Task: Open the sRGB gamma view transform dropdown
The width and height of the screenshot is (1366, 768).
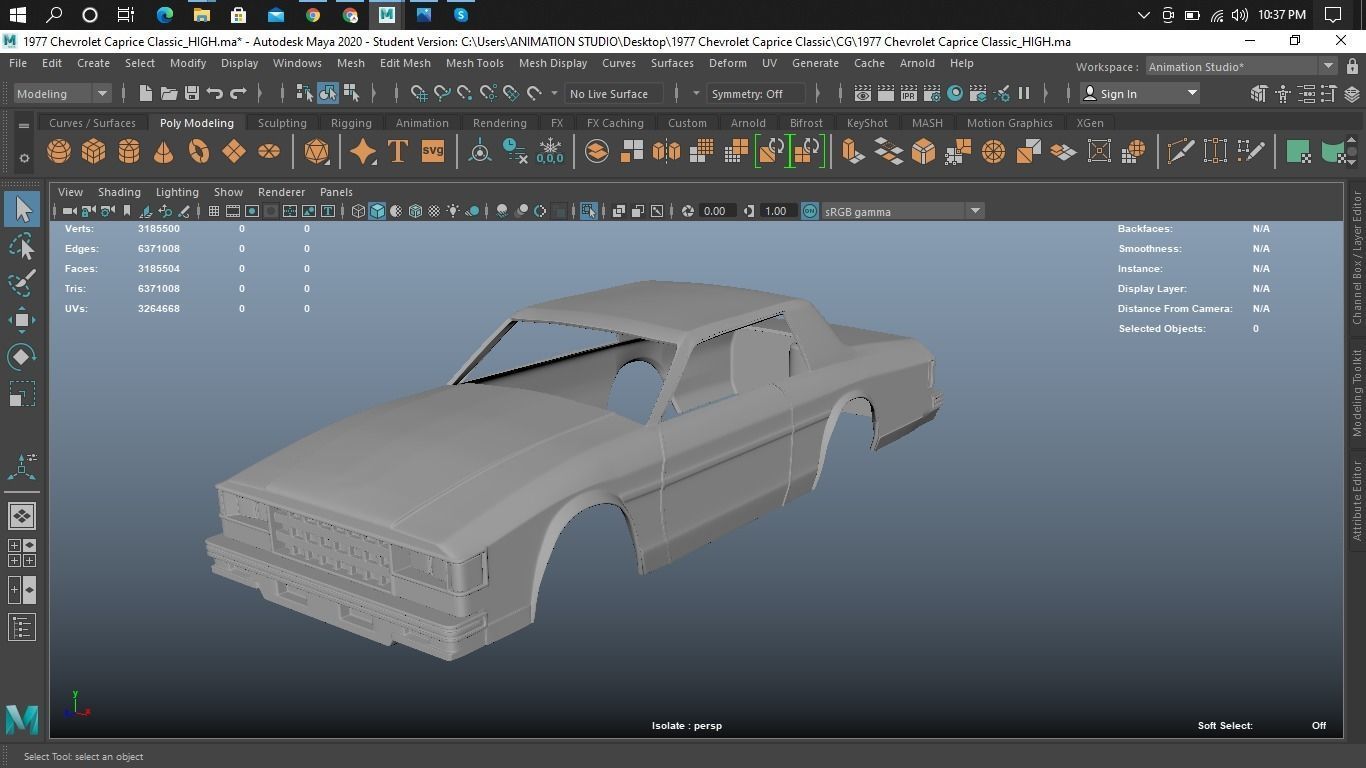Action: (x=903, y=211)
